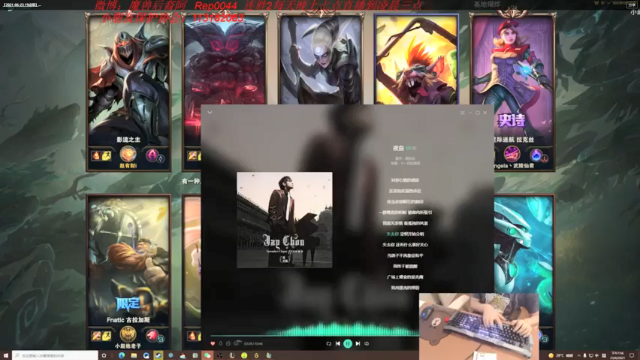Click the taskbar search box
The height and width of the screenshot is (360, 640).
55,356
